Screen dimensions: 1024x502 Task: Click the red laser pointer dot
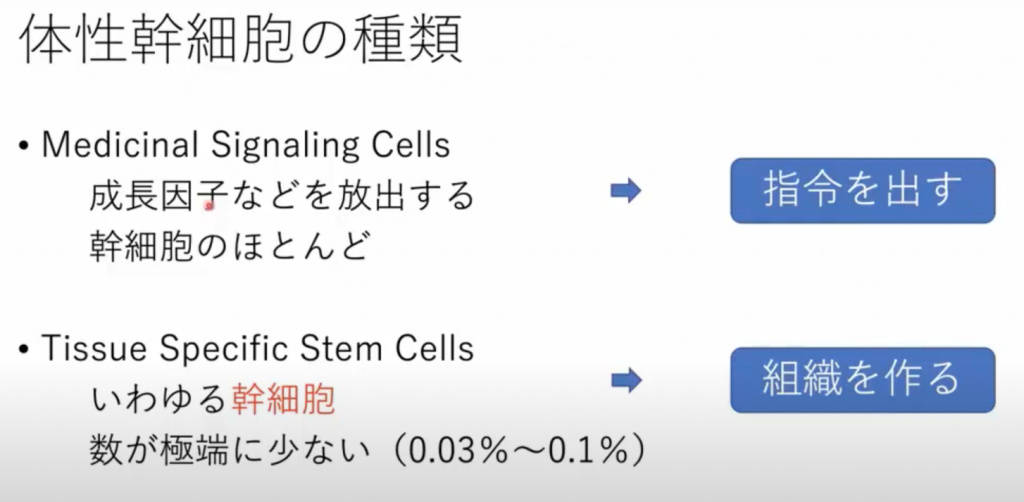tap(209, 206)
